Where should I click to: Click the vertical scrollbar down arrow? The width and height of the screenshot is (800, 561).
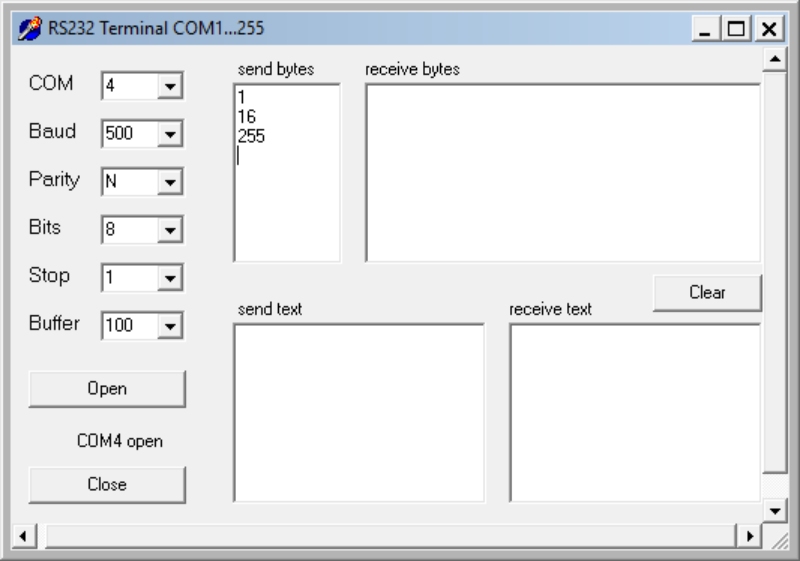point(774,510)
